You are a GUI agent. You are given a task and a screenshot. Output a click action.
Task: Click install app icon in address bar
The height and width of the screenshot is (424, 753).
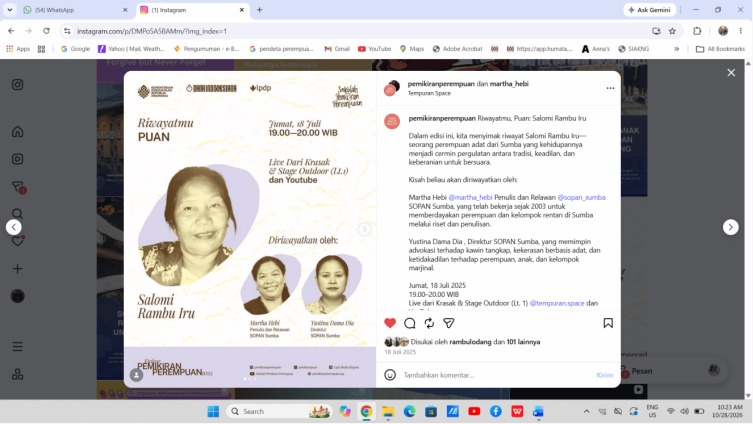point(656,31)
